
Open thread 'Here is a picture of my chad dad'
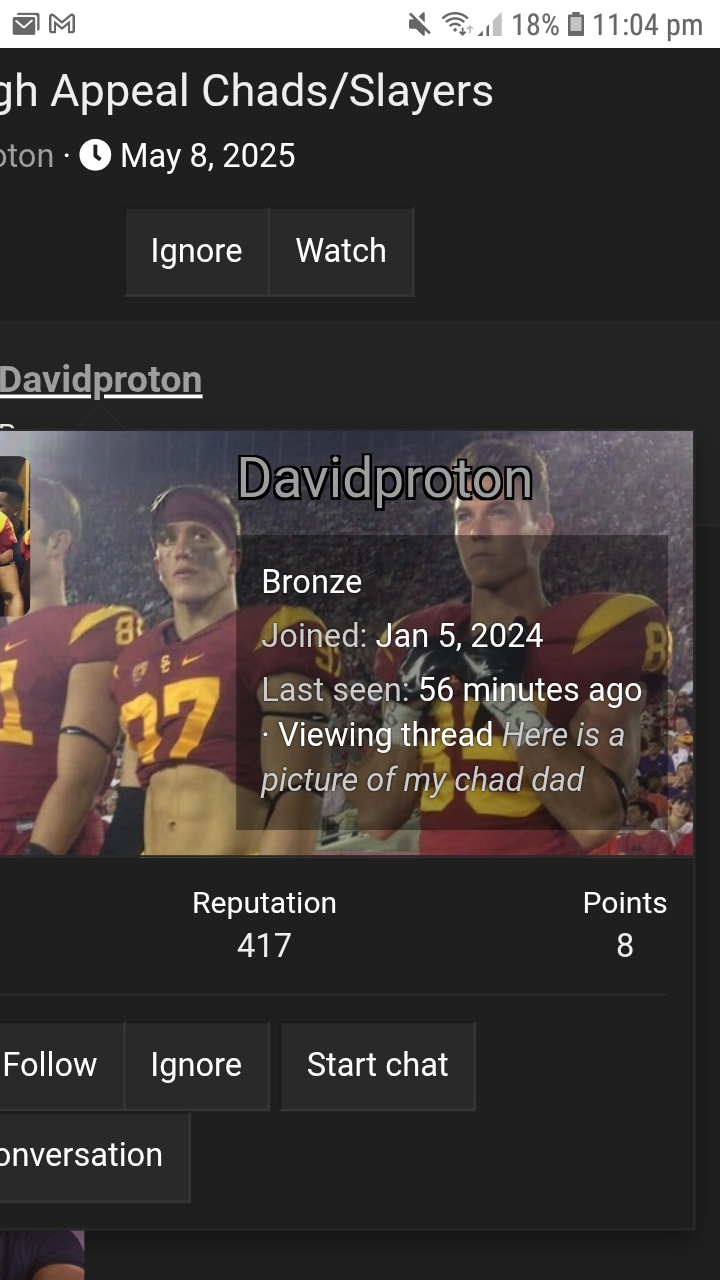(442, 757)
